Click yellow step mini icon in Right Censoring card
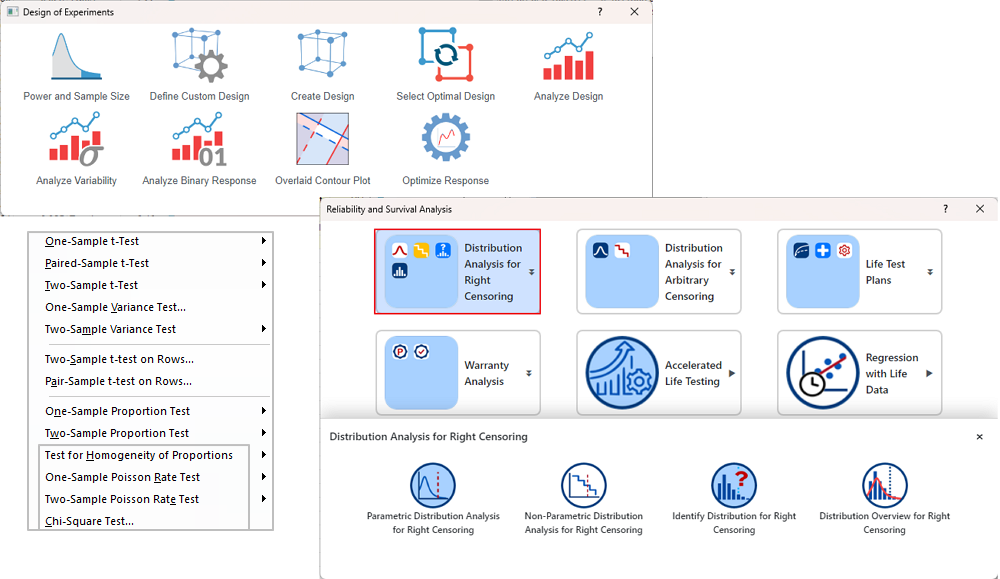Viewport: 1000px width, 579px height. click(x=421, y=250)
